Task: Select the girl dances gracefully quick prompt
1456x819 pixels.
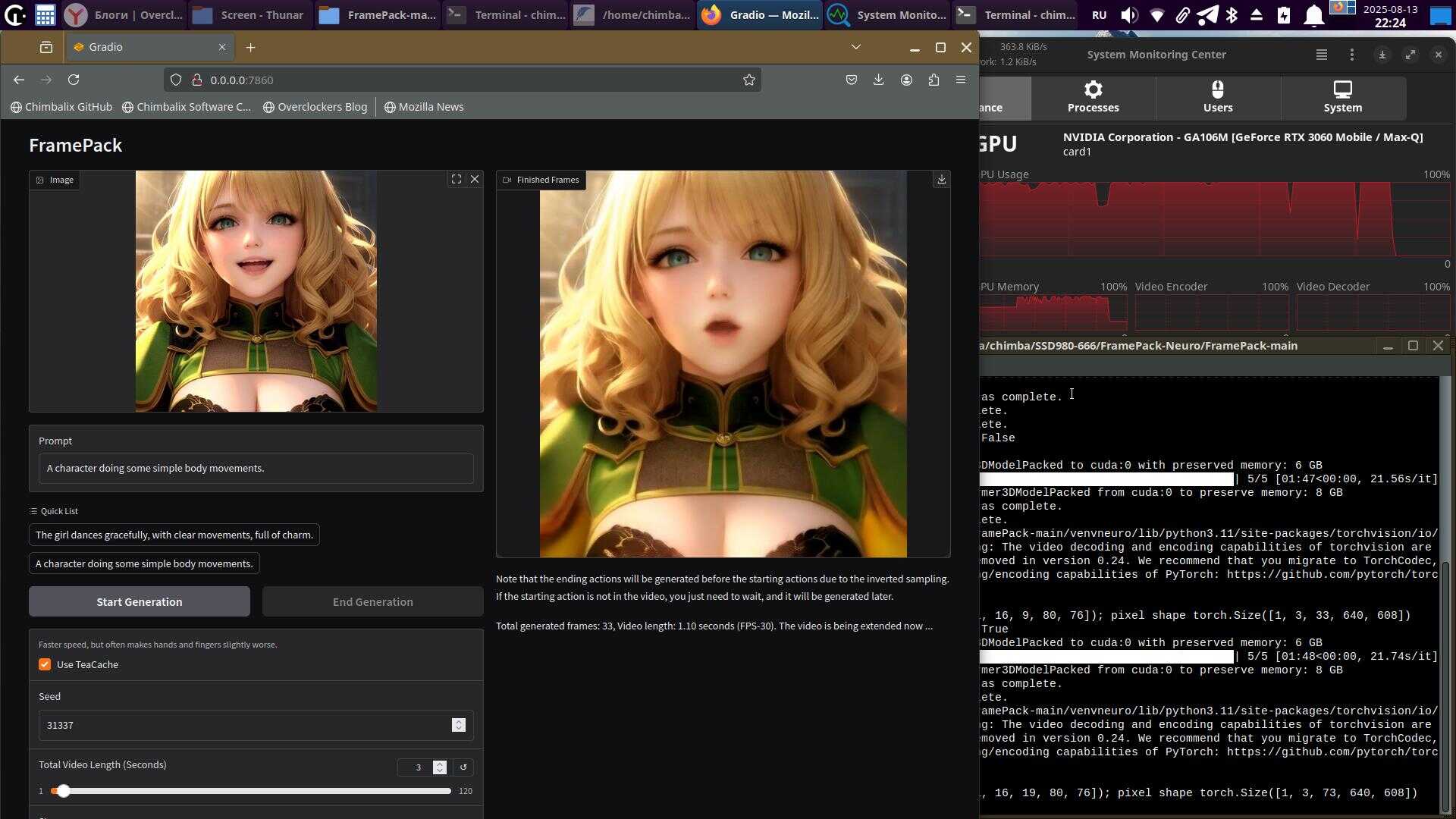Action: [x=174, y=535]
